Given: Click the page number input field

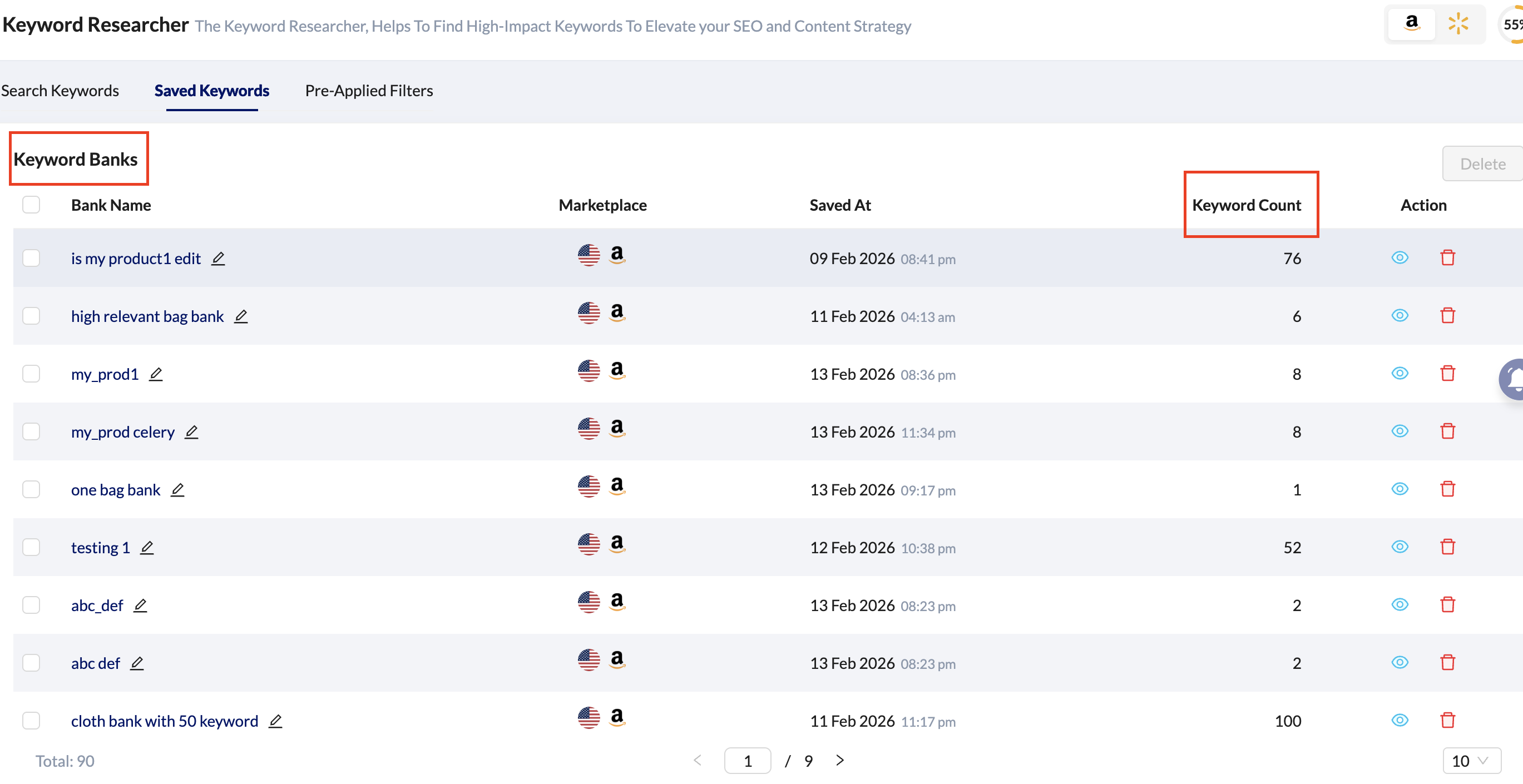Looking at the screenshot, I should click(x=746, y=760).
